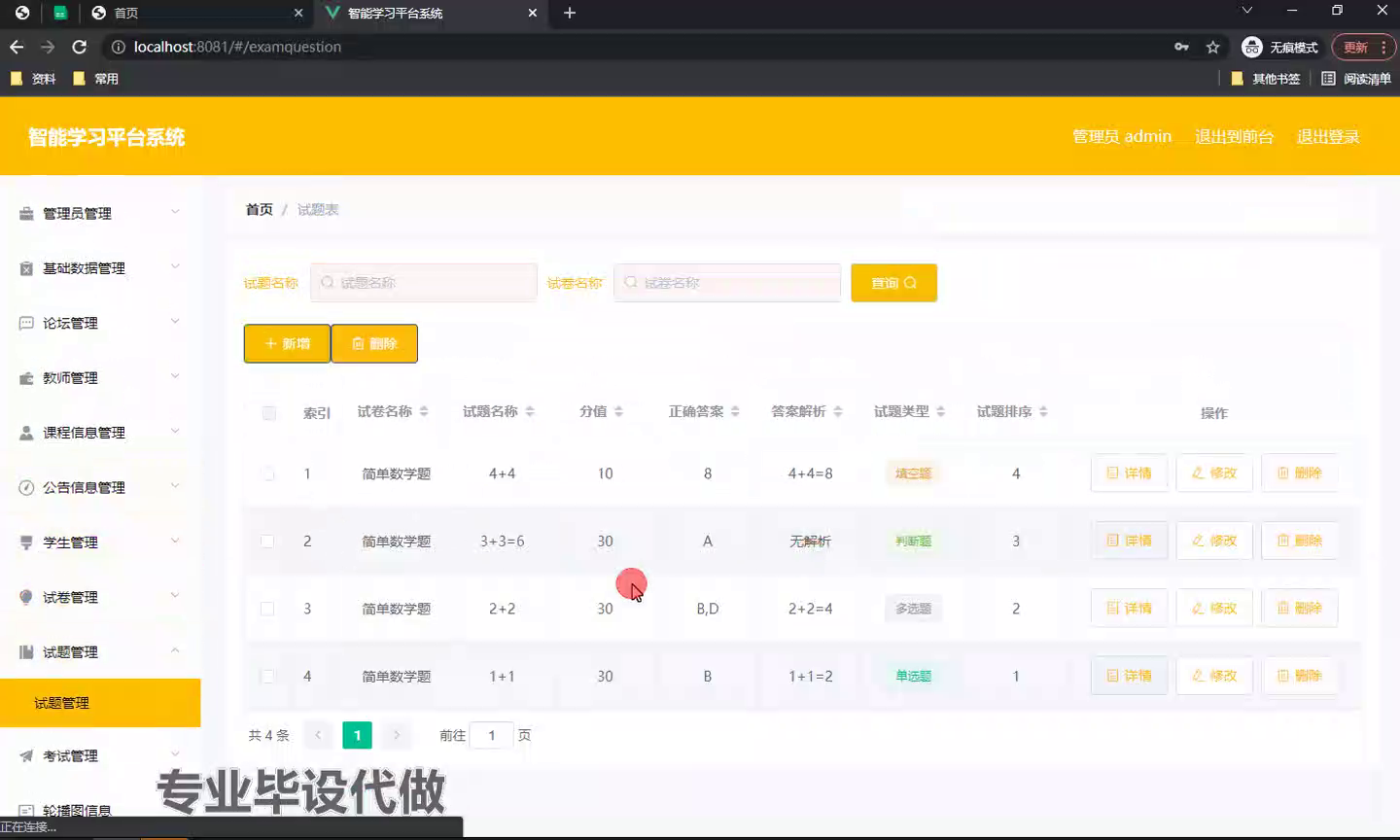Viewport: 1400px width, 840px height.
Task: Reload the page with refresh icon
Action: [80, 47]
